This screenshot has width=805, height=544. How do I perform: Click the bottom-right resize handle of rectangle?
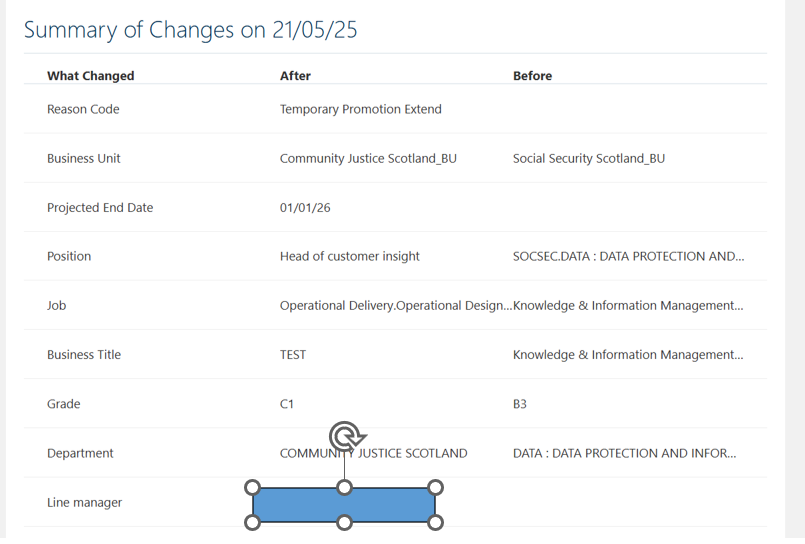tap(435, 522)
